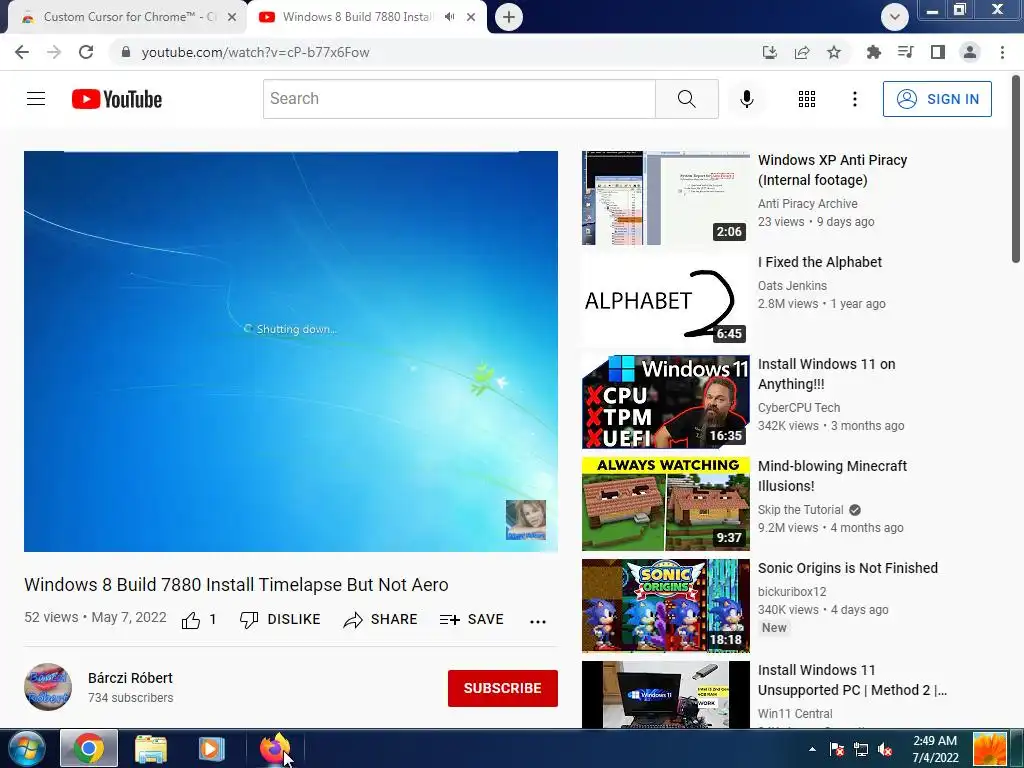Open Windows XP Anti Piracy thumbnail
The image size is (1024, 768).
[x=665, y=198]
